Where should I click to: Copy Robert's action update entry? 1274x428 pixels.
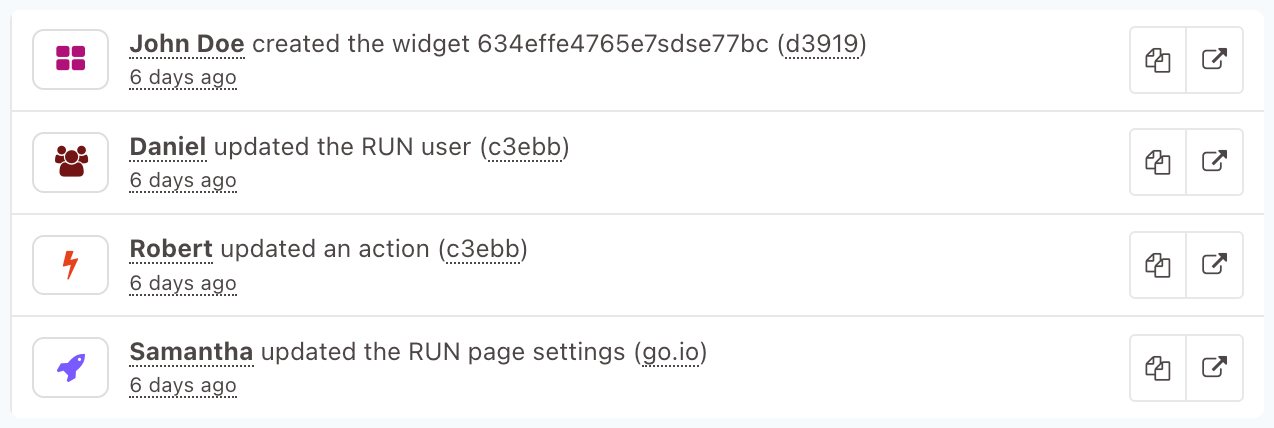point(1158,265)
